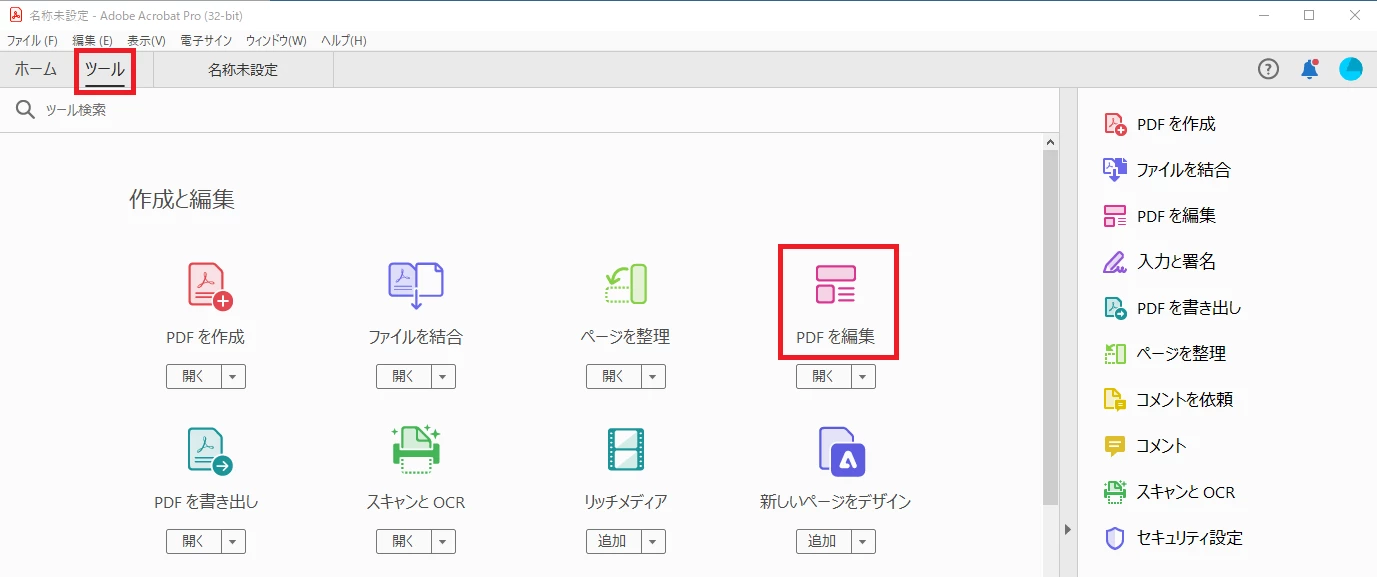Image resolution: width=1377 pixels, height=577 pixels.
Task: Expand dropdown arrow next to スキャンとOCR 開く
Action: tap(443, 541)
